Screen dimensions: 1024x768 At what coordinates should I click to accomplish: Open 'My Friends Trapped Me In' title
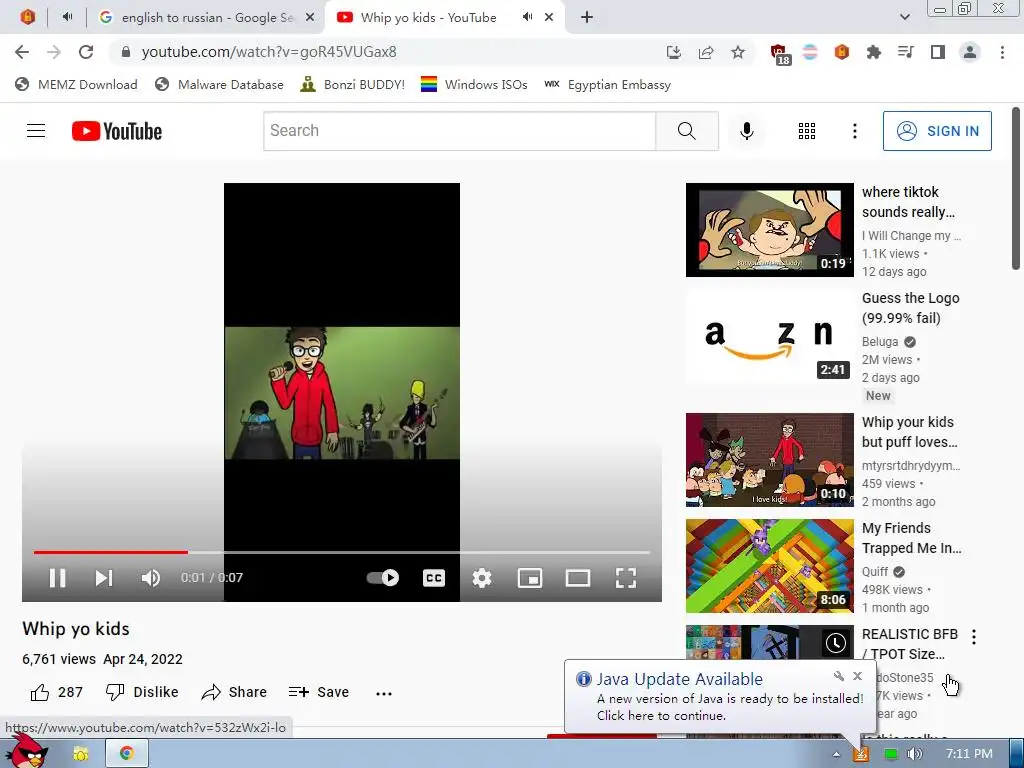912,538
